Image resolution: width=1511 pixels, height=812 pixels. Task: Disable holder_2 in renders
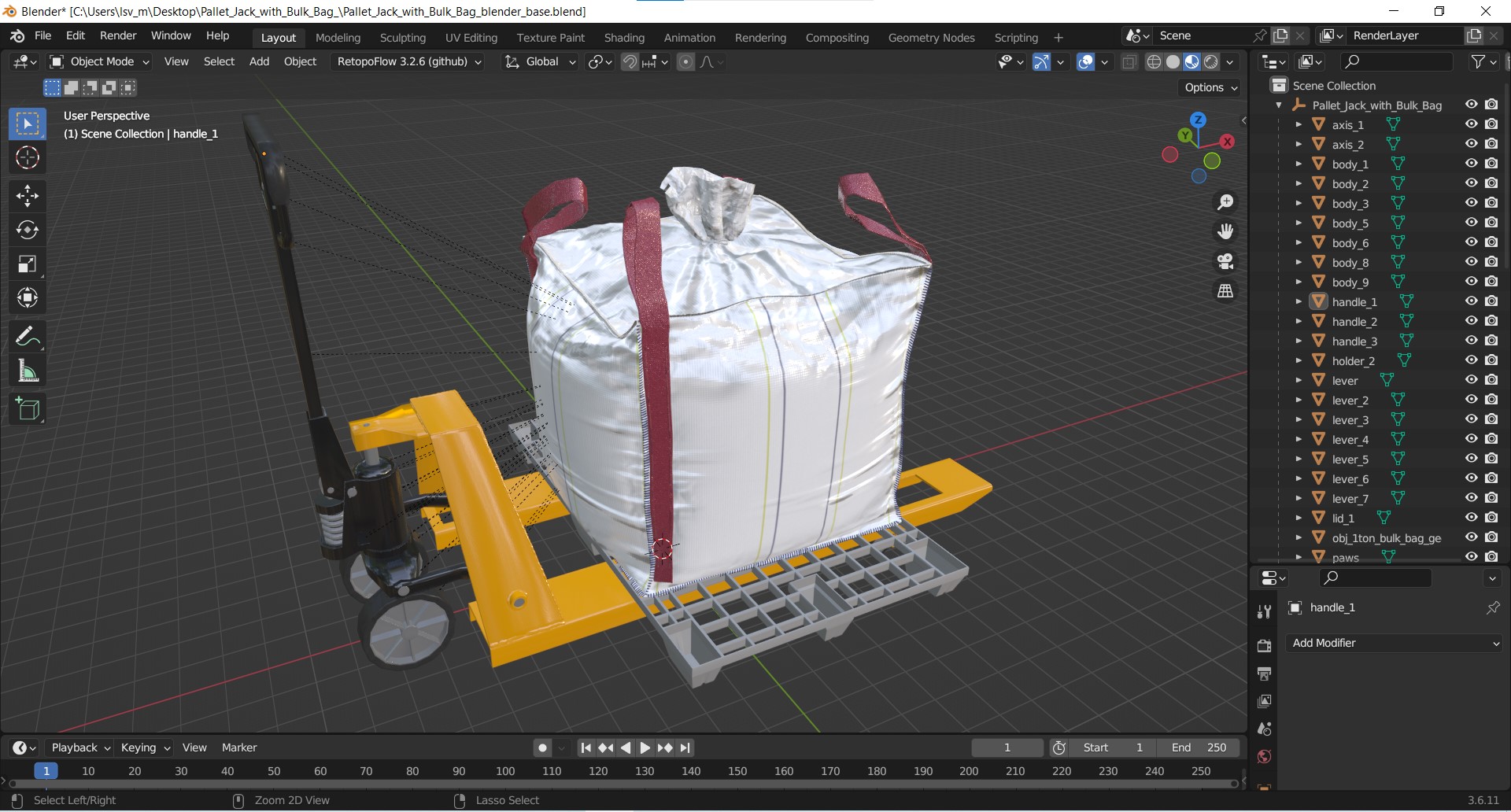1491,360
